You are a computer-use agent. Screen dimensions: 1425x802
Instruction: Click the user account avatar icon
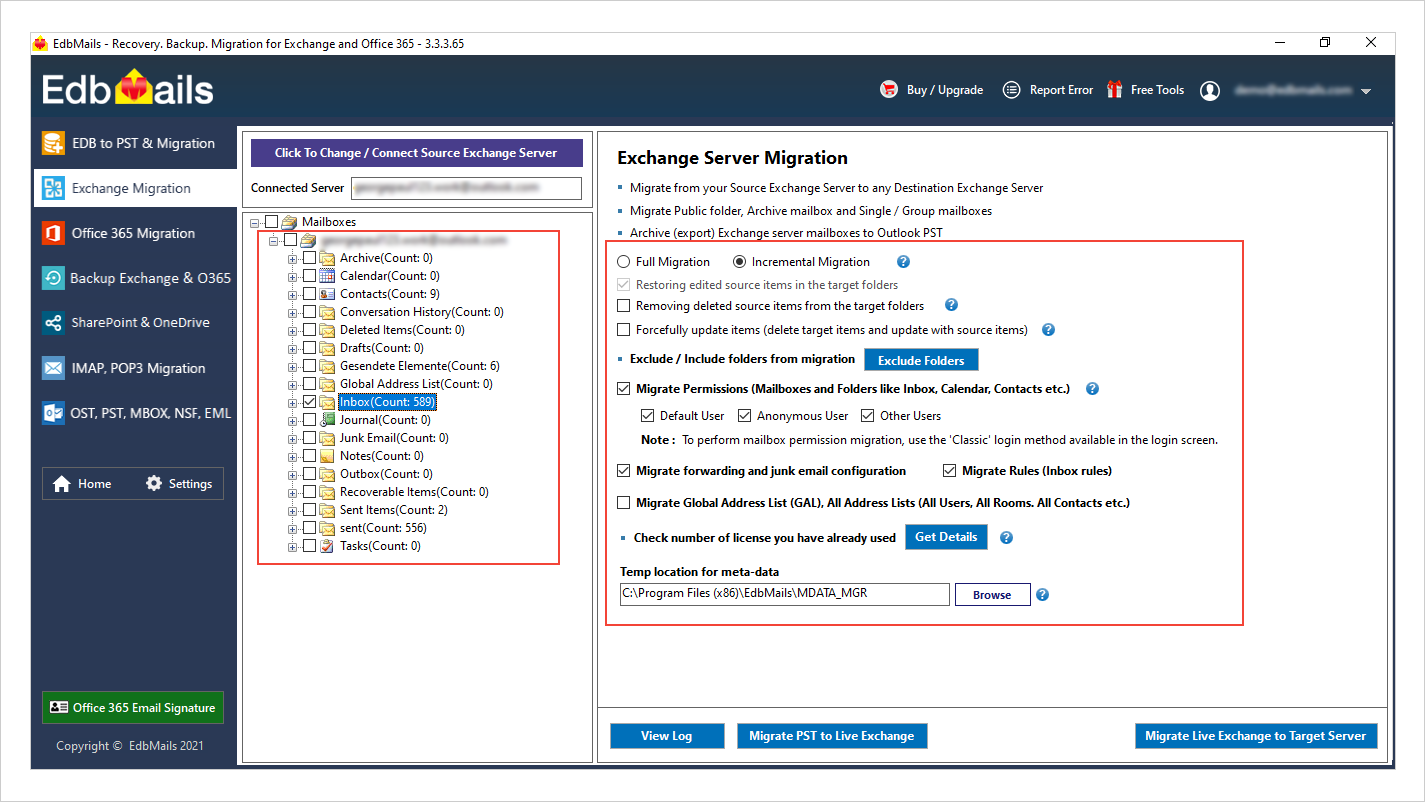click(1210, 90)
